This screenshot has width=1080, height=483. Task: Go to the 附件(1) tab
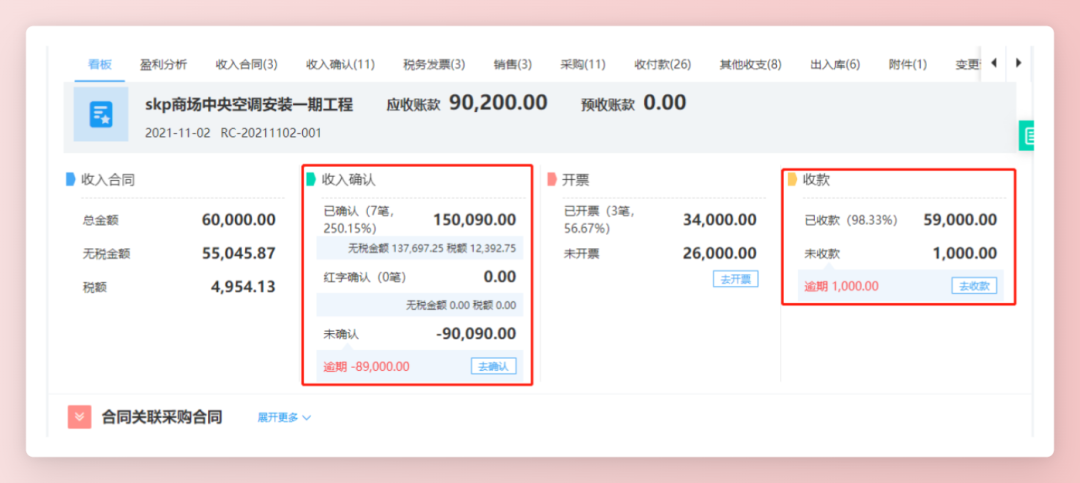point(908,65)
